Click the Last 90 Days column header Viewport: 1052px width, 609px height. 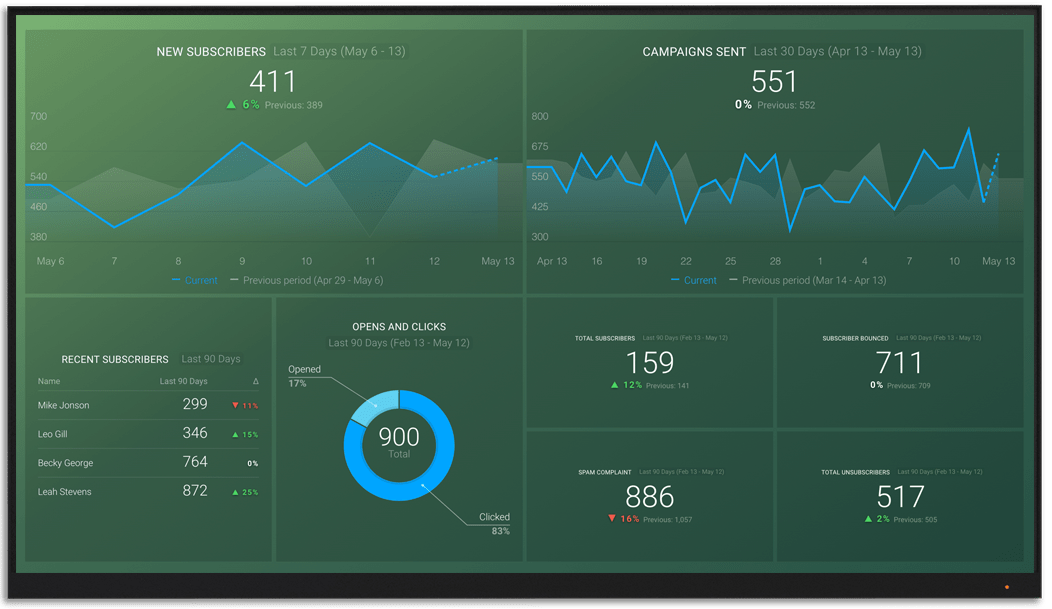[x=184, y=381]
